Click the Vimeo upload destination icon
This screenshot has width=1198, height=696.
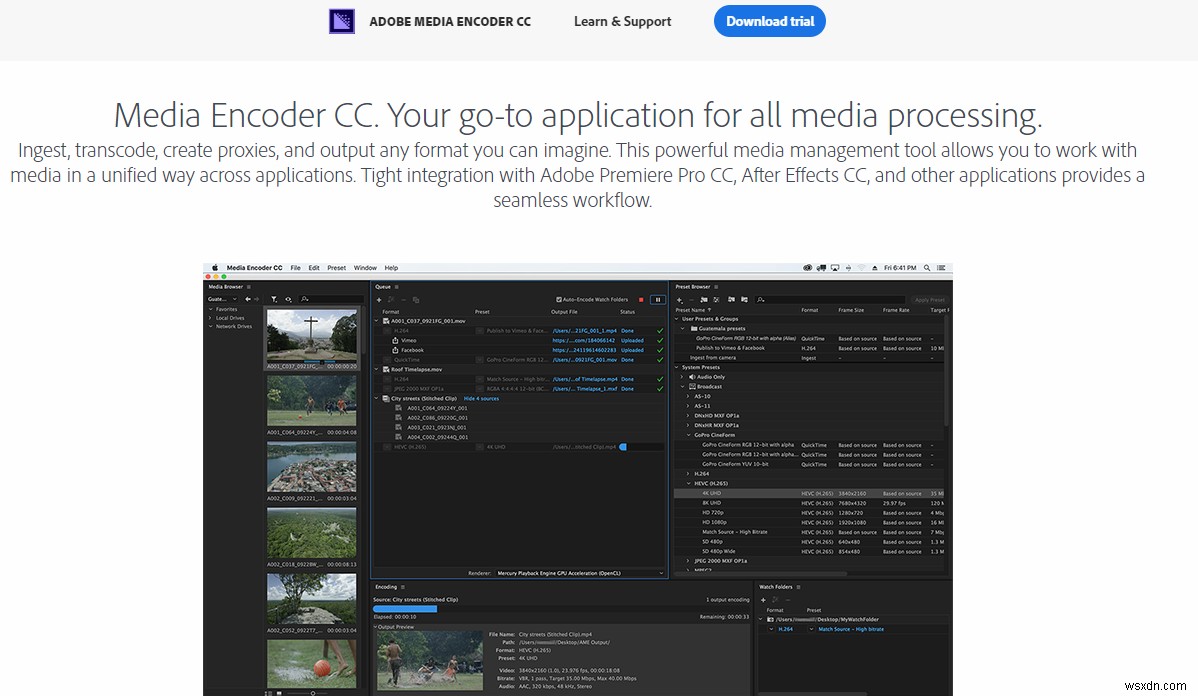tap(394, 340)
